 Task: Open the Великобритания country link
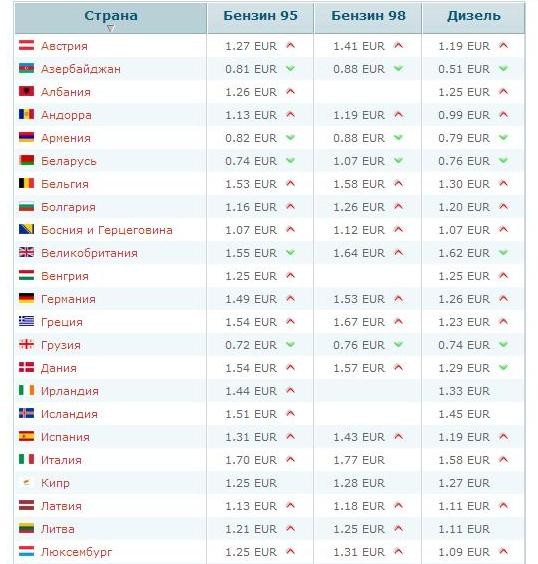pyautogui.click(x=89, y=253)
